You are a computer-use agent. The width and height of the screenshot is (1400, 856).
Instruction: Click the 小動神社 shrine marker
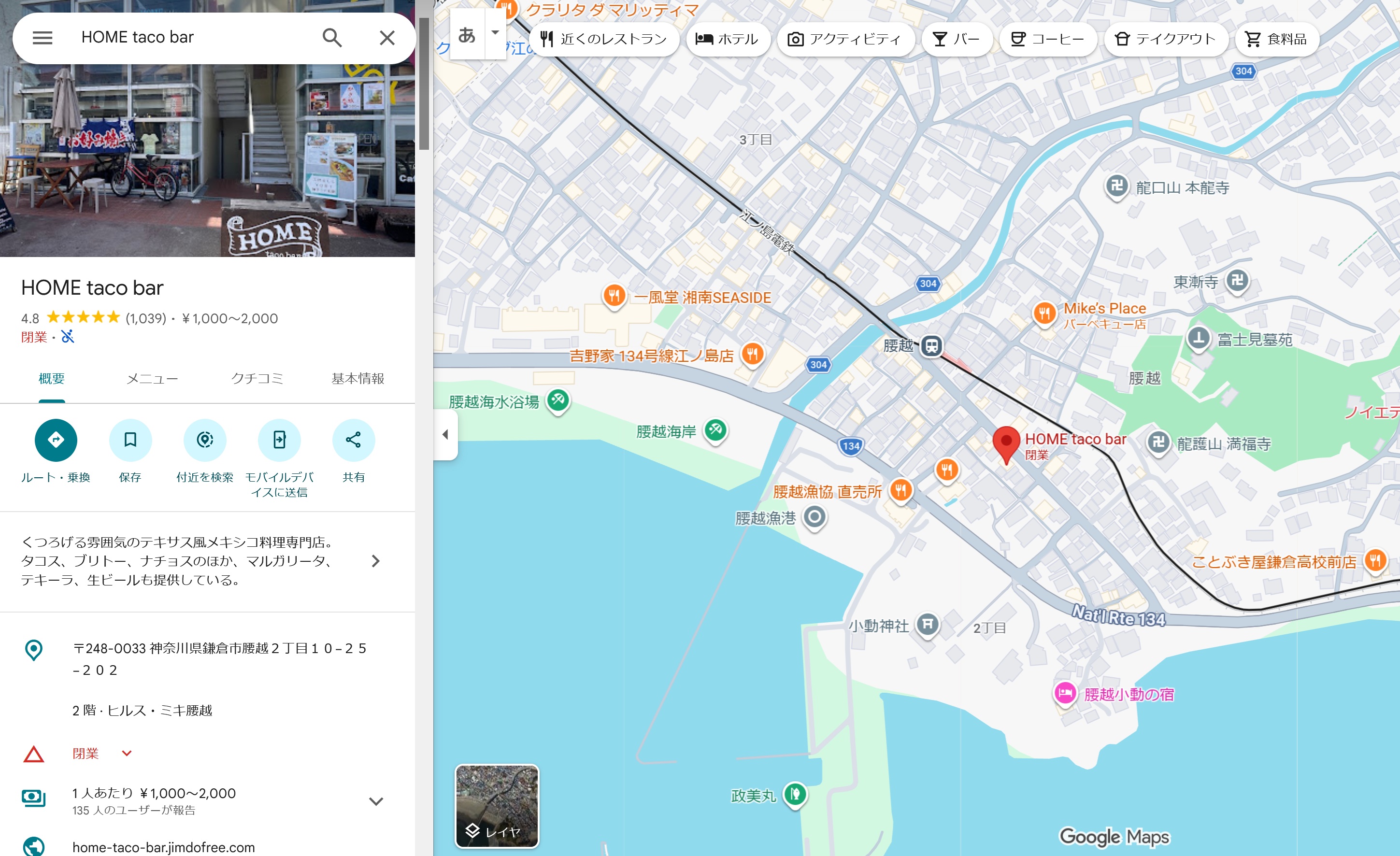(928, 625)
